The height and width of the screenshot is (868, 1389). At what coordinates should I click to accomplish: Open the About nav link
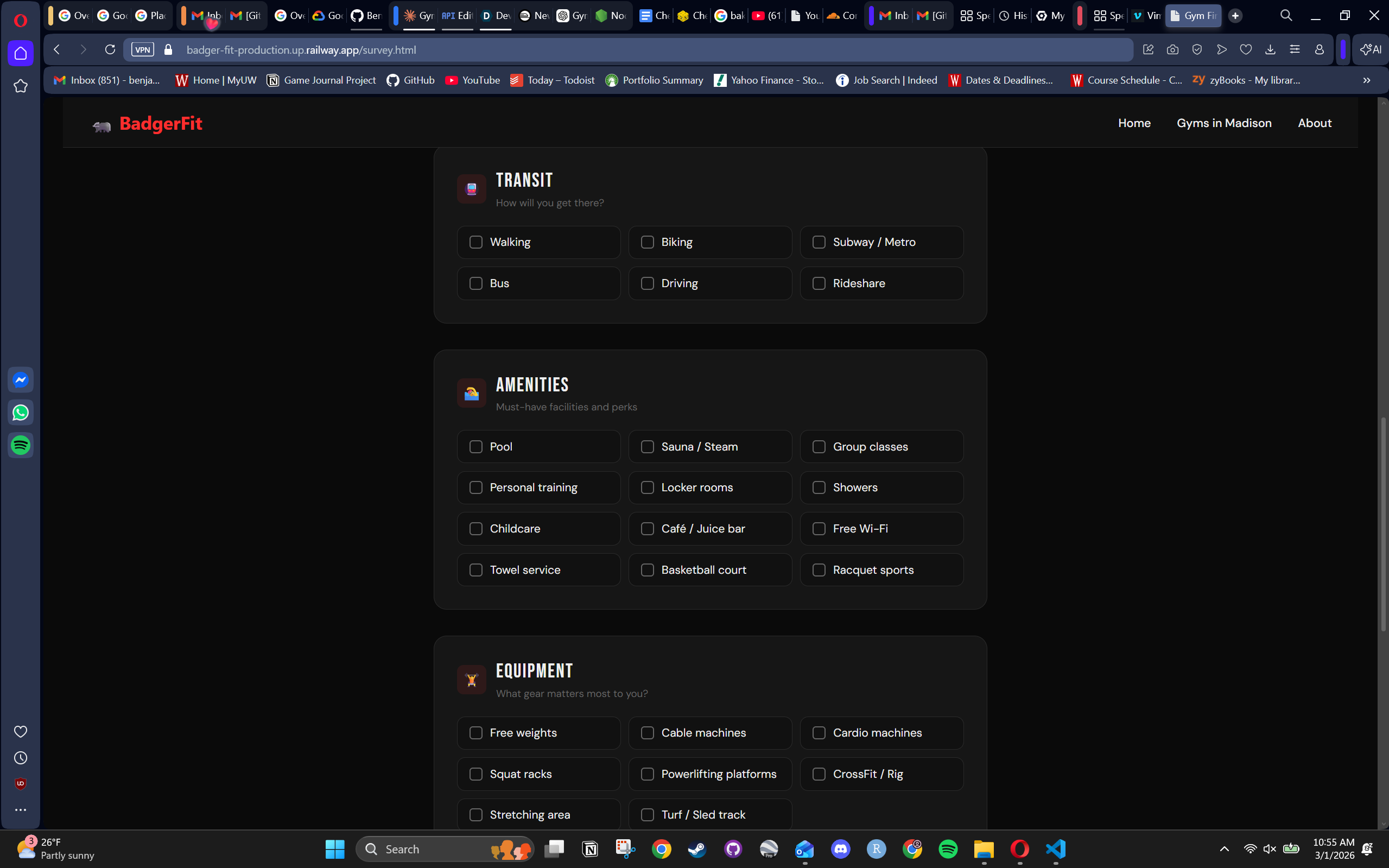pos(1315,123)
